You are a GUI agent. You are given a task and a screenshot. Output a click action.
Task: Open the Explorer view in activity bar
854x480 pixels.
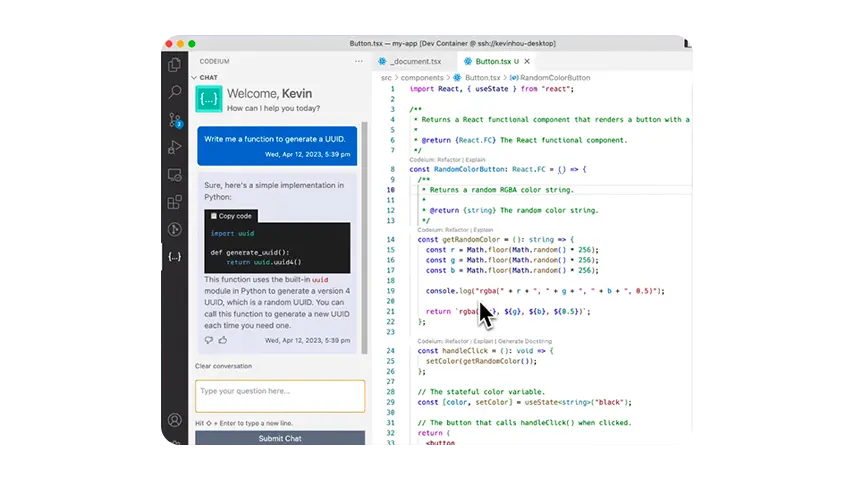(x=175, y=64)
